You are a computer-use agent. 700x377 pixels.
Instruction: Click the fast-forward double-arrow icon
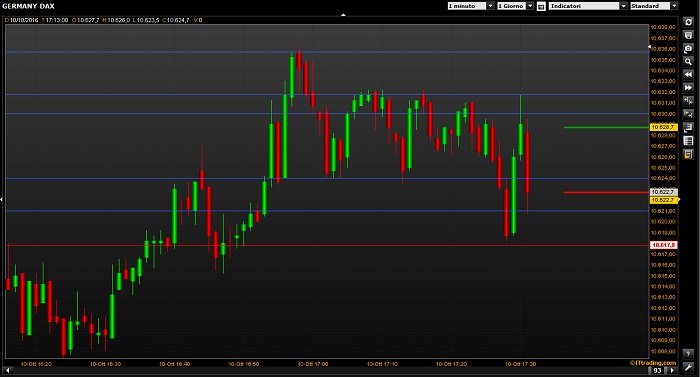pos(688,88)
